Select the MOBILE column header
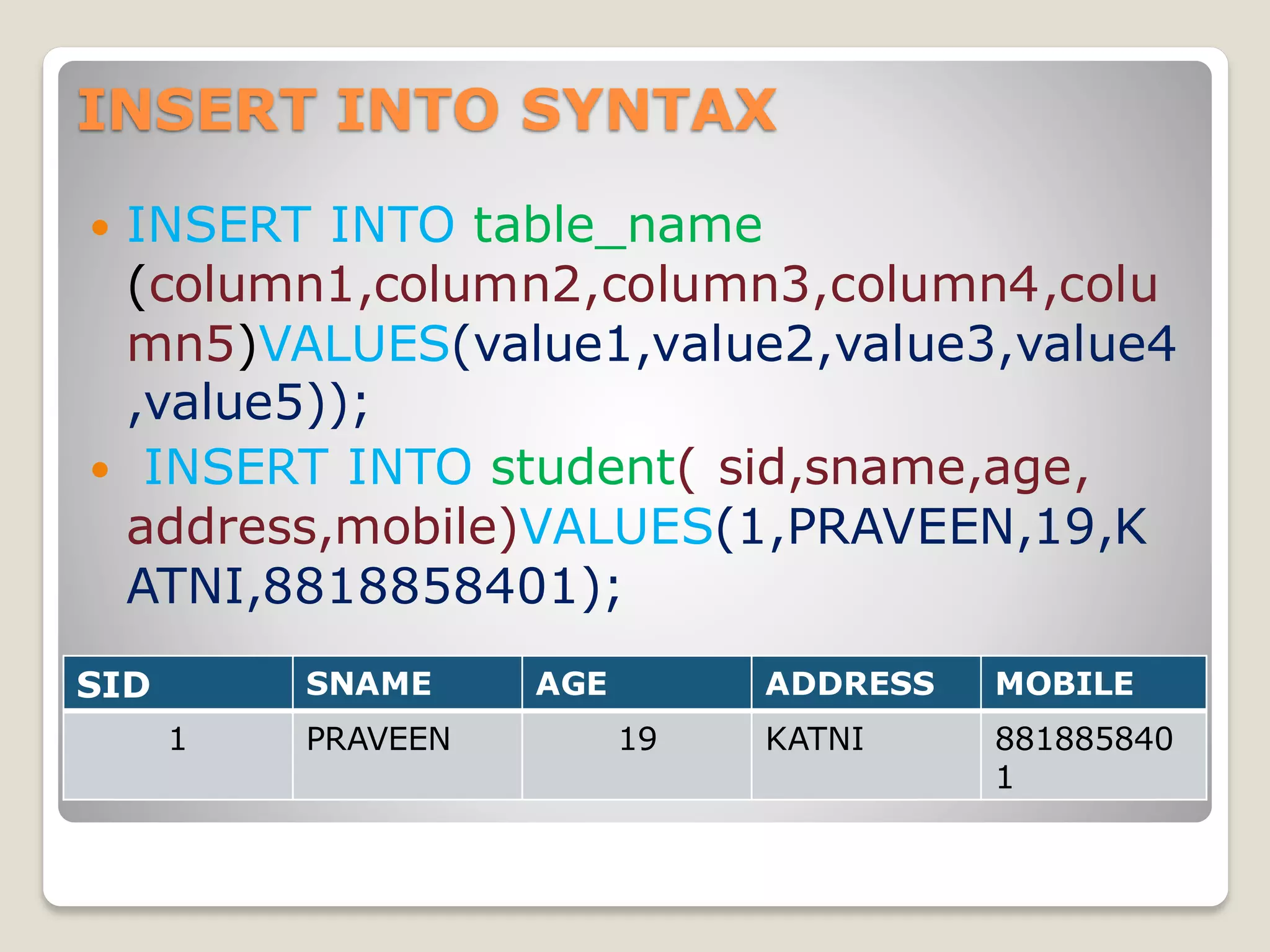Image resolution: width=1270 pixels, height=952 pixels. [x=1094, y=682]
